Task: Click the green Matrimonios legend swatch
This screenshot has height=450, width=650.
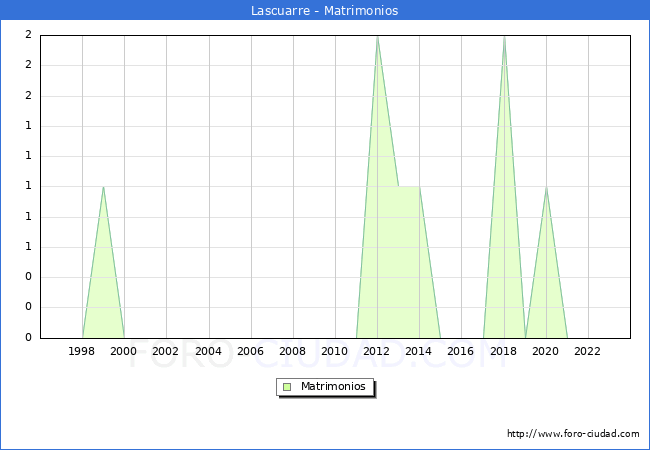Action: [x=287, y=387]
